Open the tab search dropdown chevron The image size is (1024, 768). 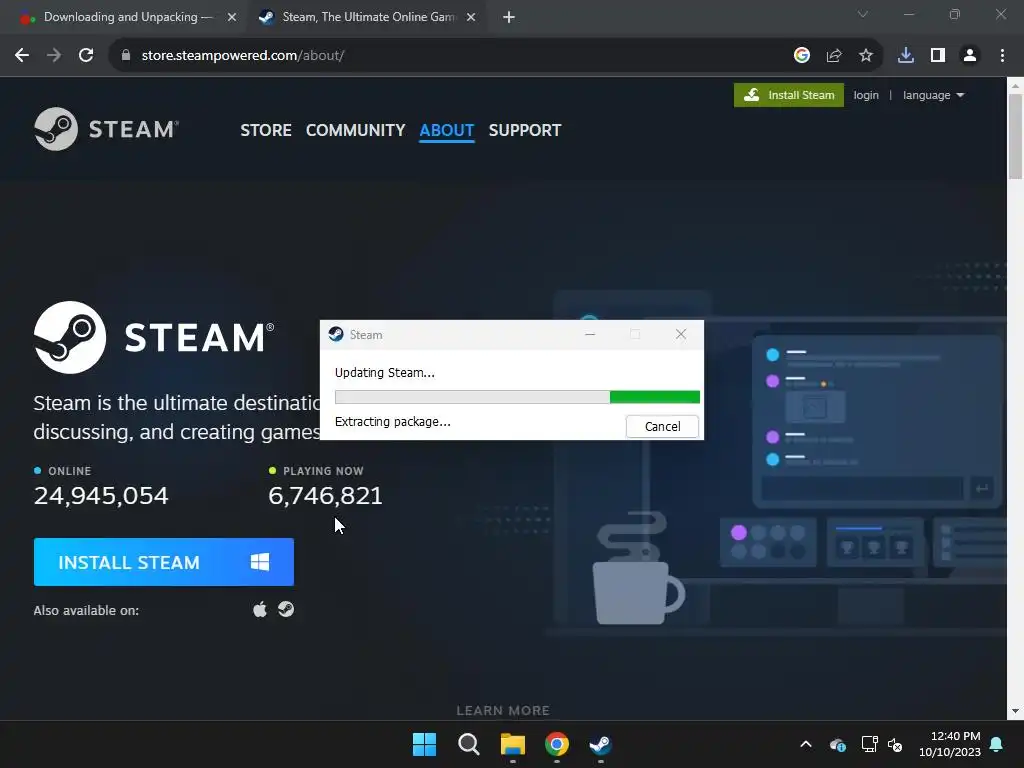coord(863,14)
